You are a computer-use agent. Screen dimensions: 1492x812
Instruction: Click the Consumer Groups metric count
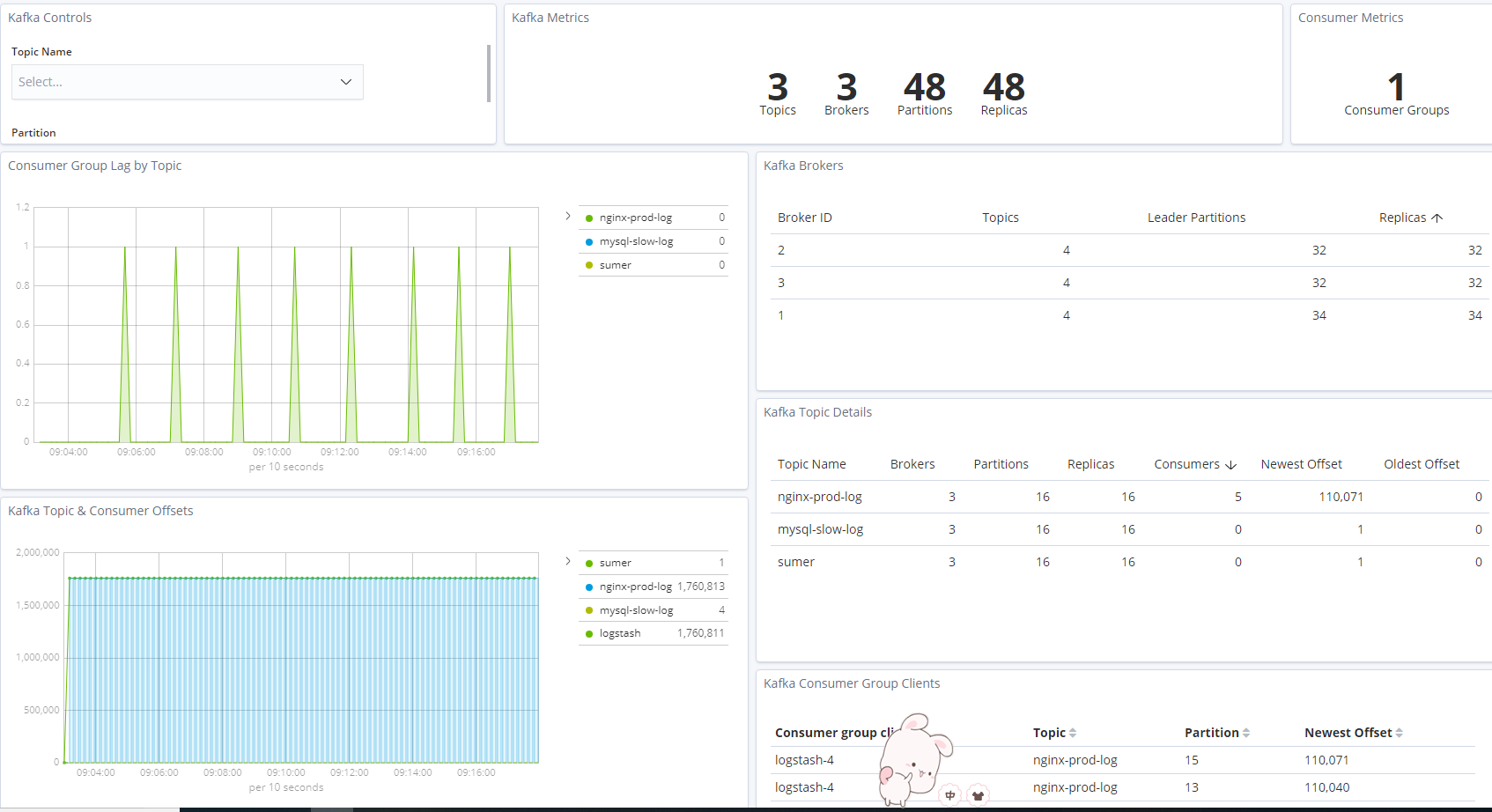click(x=1396, y=87)
